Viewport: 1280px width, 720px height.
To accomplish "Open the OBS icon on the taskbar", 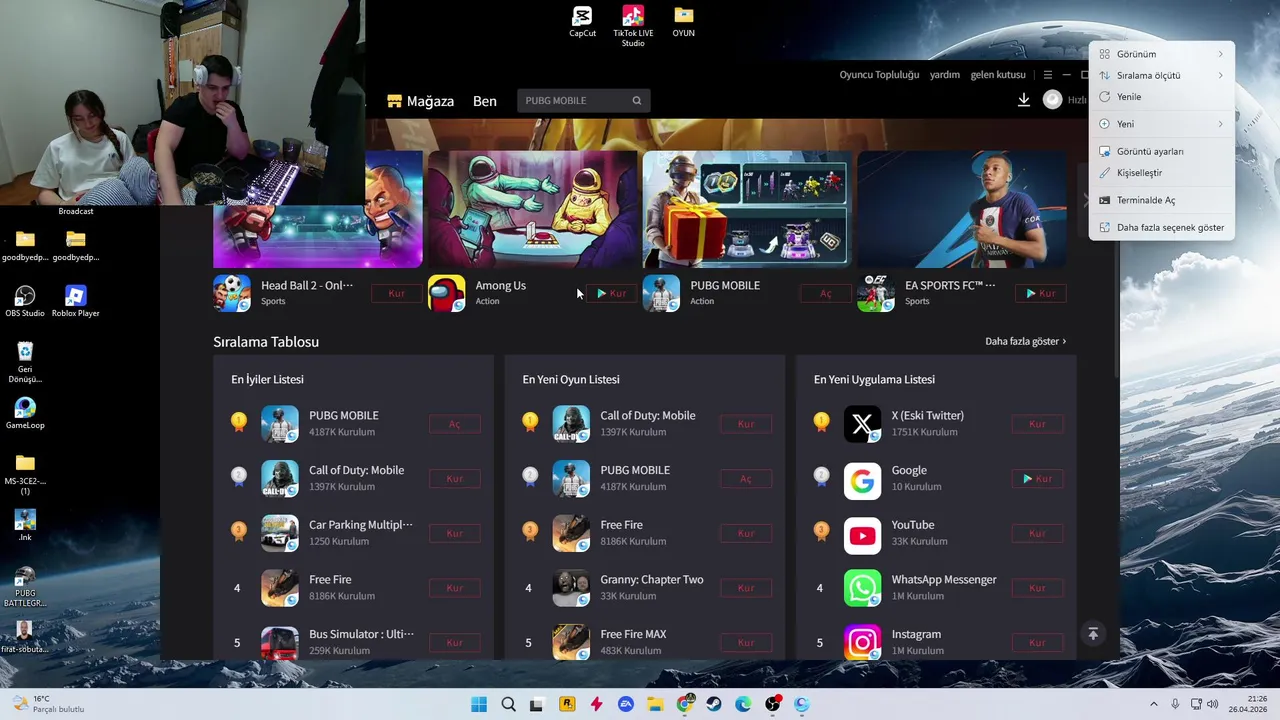I will coord(773,704).
